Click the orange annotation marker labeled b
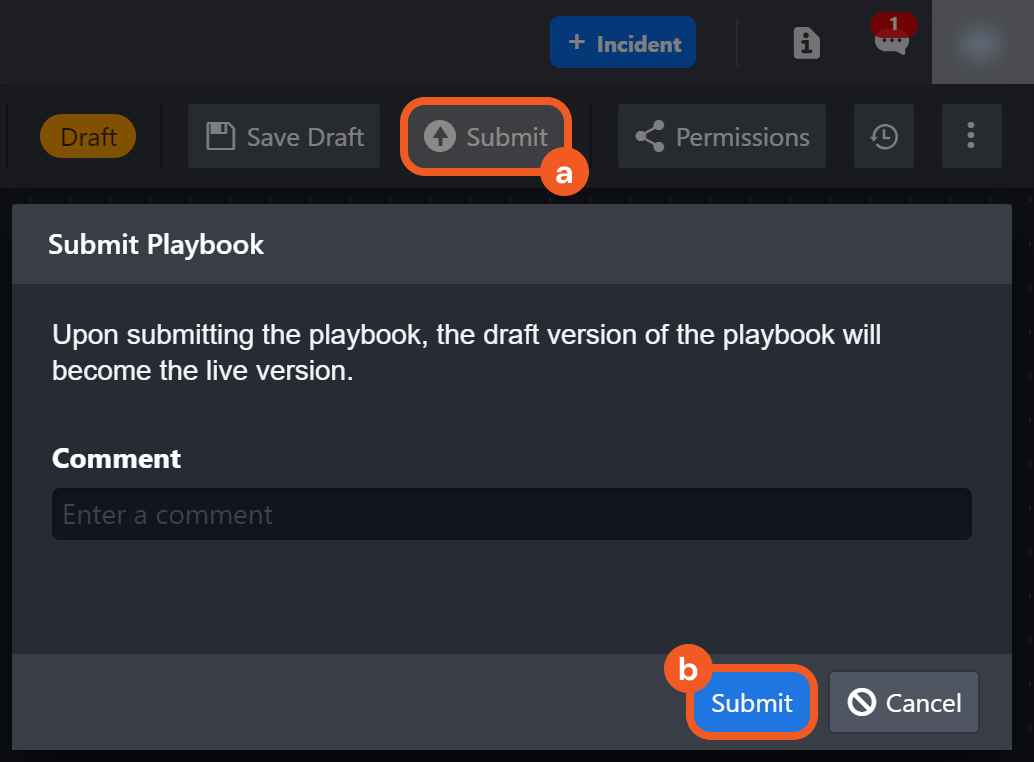This screenshot has width=1034, height=762. click(688, 670)
